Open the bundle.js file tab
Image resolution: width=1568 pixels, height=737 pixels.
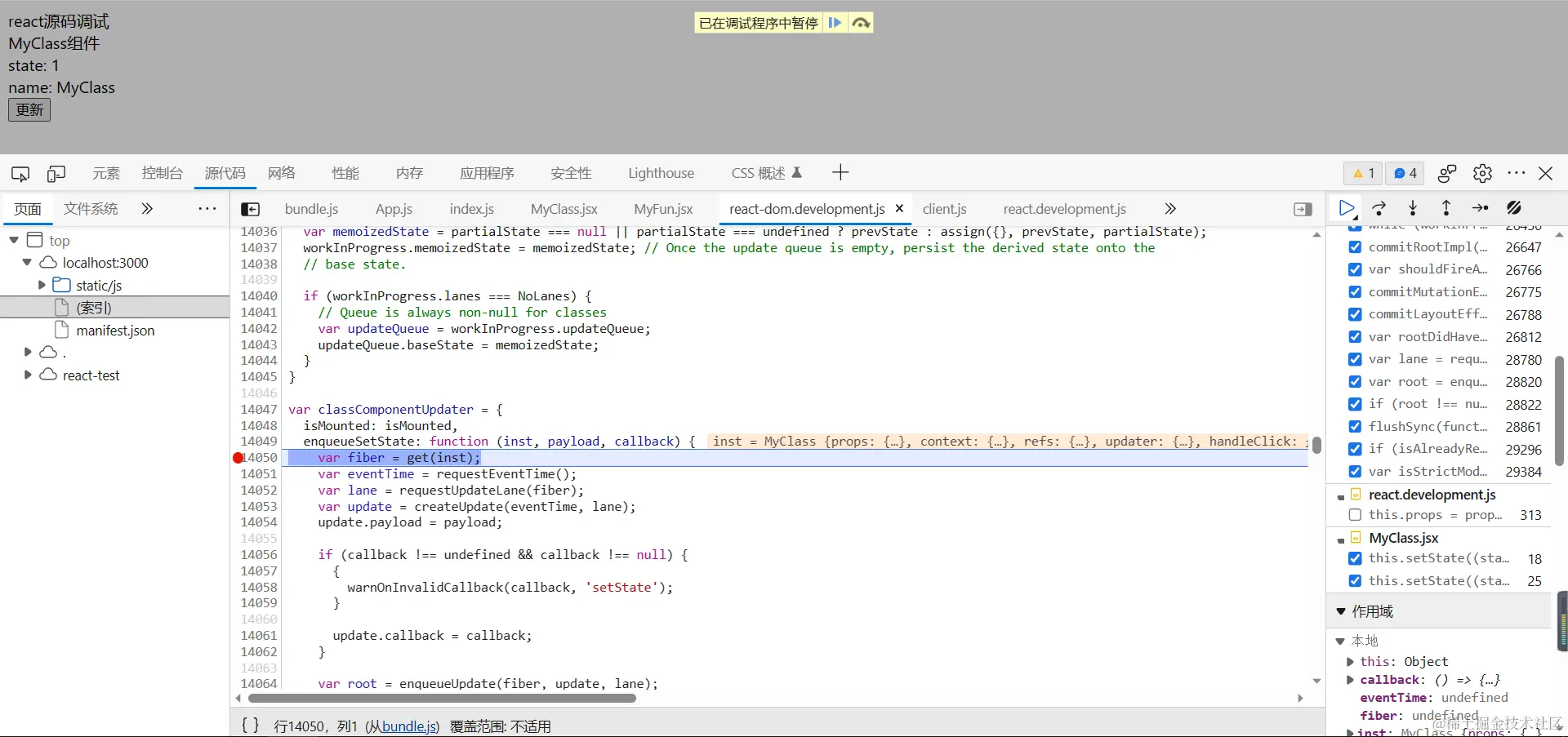coord(311,209)
